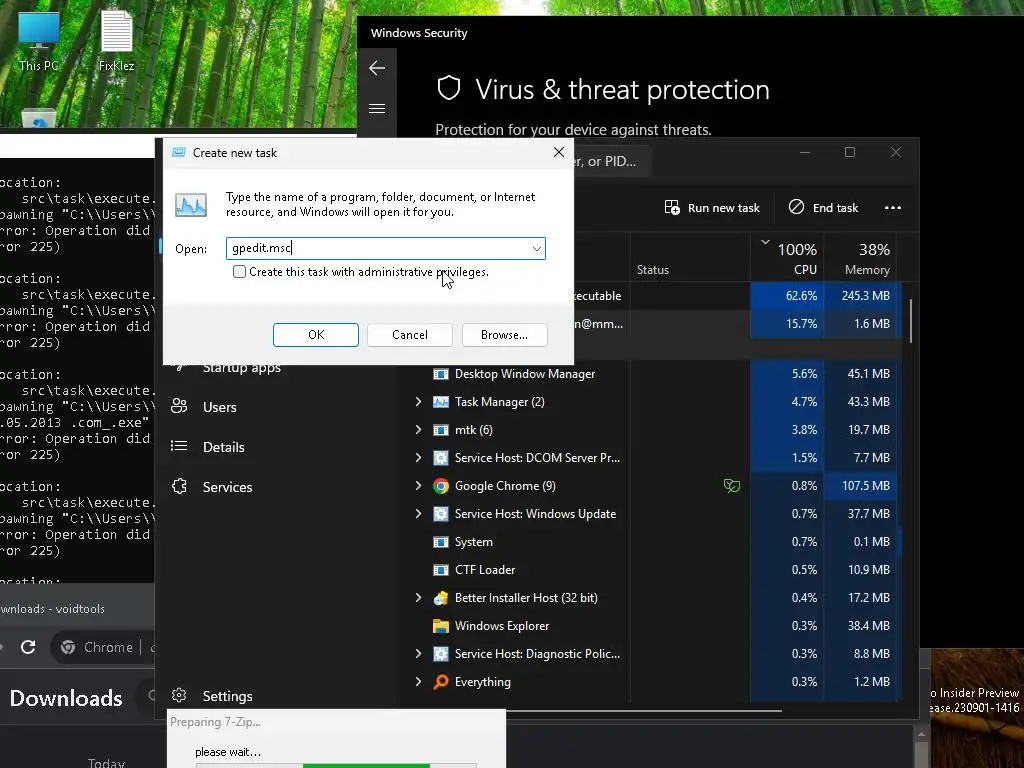The width and height of the screenshot is (1024, 768).
Task: Sort processes by CPU column
Action: 788,258
